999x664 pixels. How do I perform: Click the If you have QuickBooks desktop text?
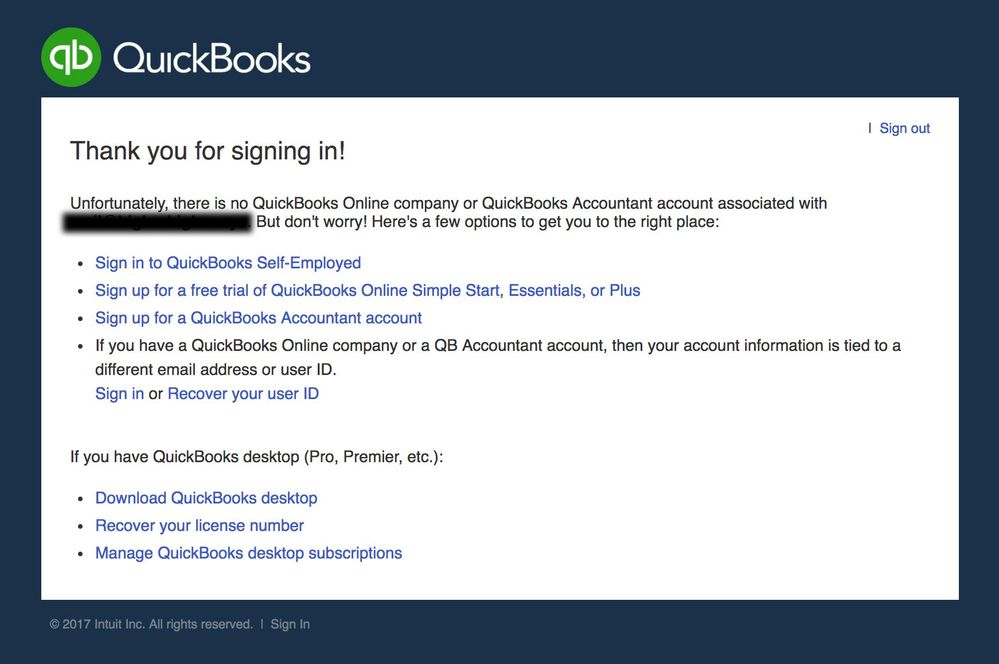(x=256, y=457)
